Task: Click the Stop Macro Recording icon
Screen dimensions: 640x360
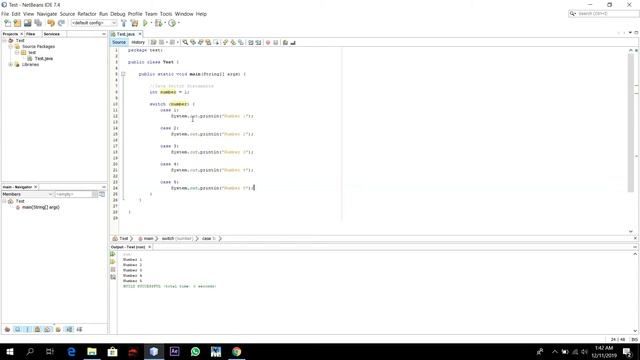Action: [276, 42]
